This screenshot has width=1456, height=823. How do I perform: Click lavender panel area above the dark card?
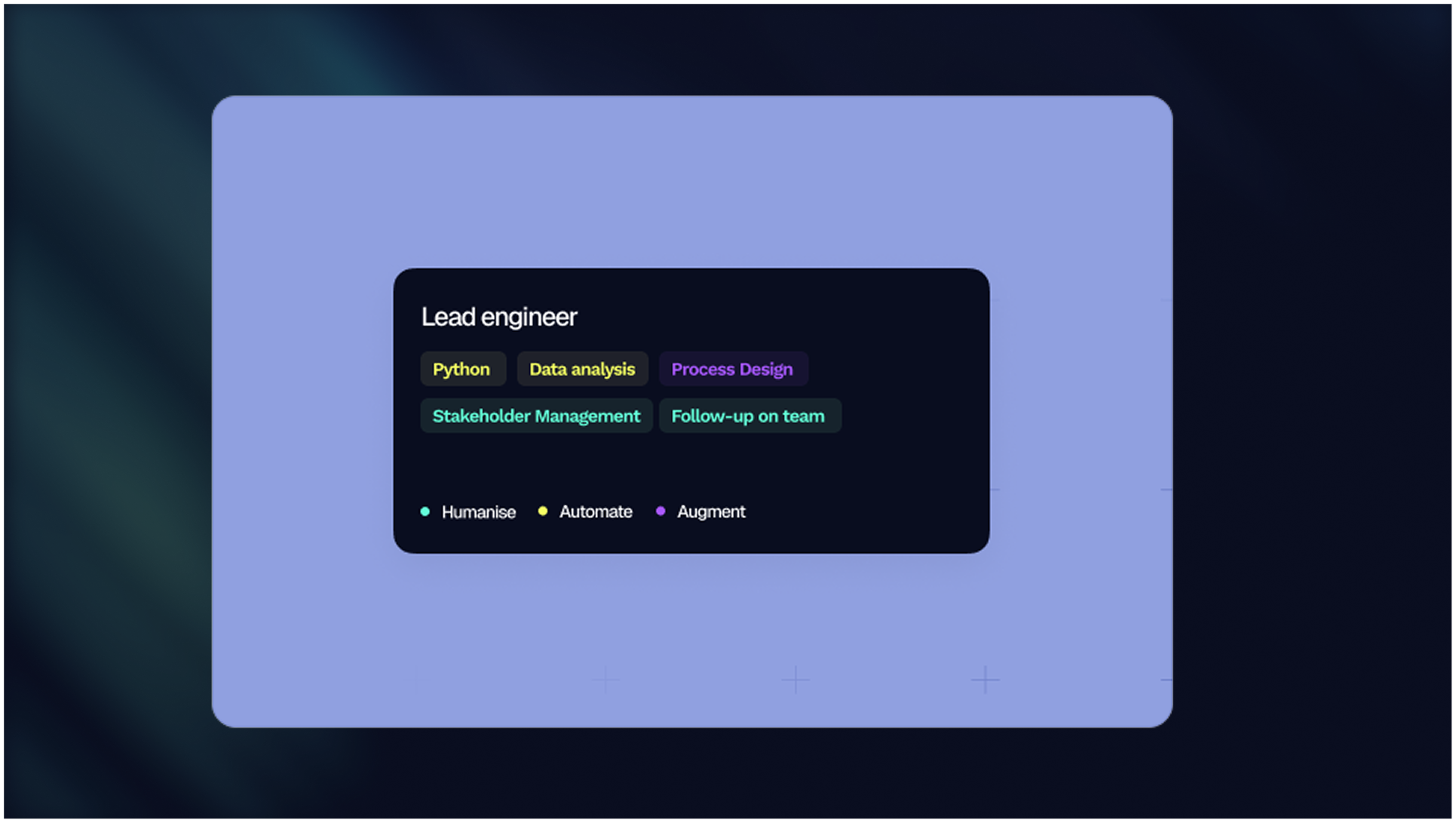pyautogui.click(x=691, y=181)
